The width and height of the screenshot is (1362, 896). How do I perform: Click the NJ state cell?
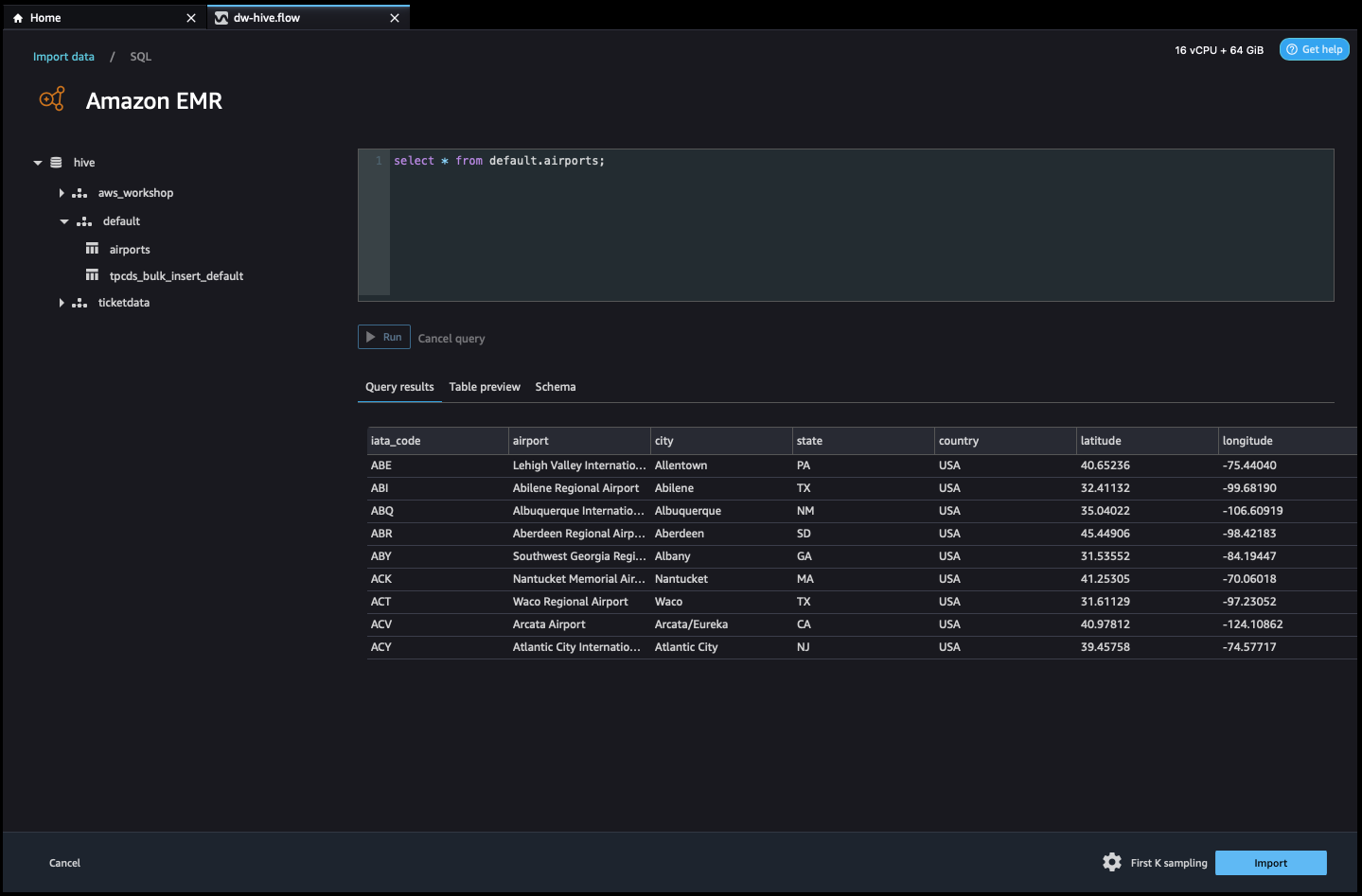click(864, 647)
